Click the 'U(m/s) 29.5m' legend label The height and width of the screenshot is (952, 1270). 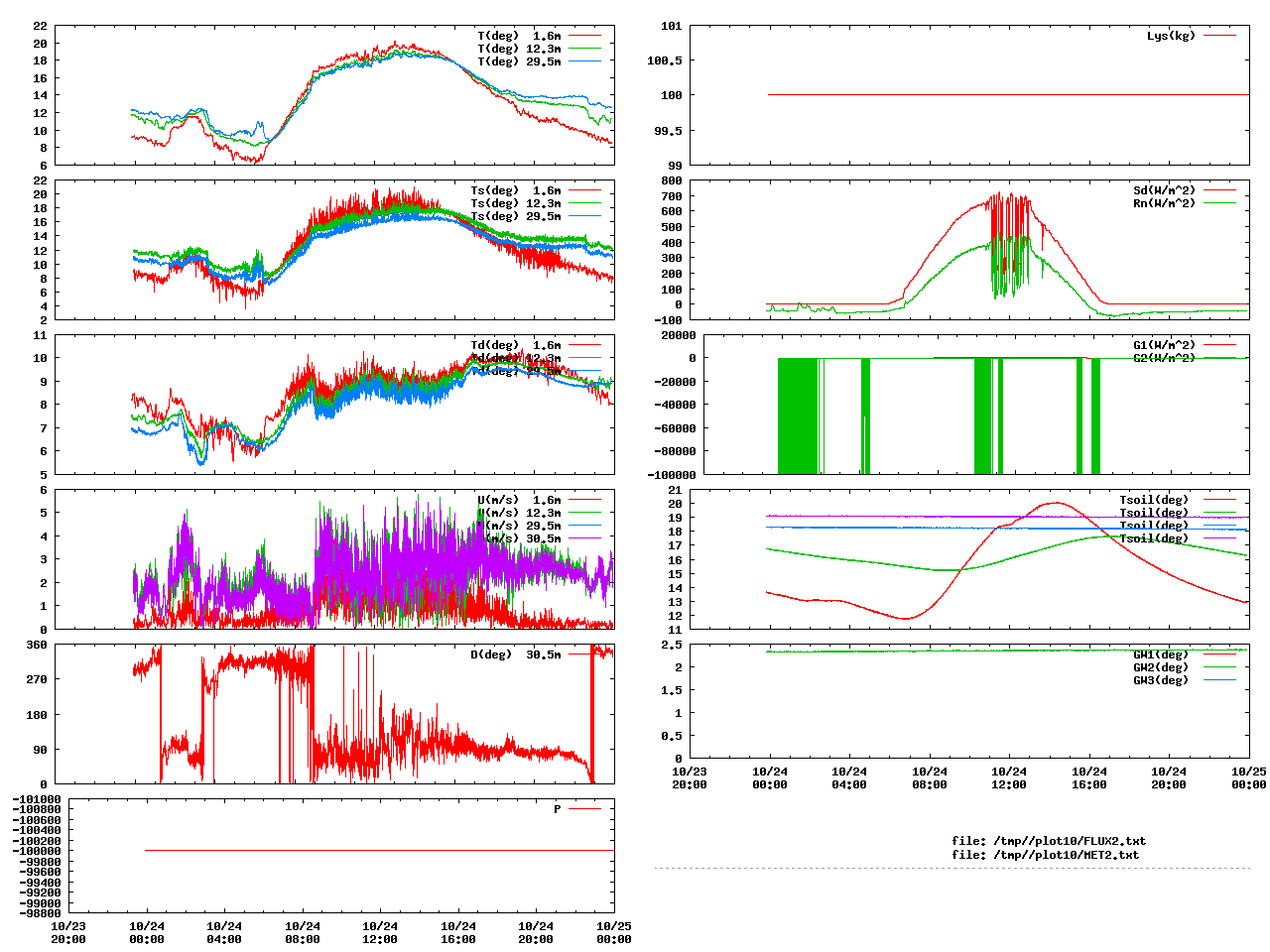[x=519, y=526]
